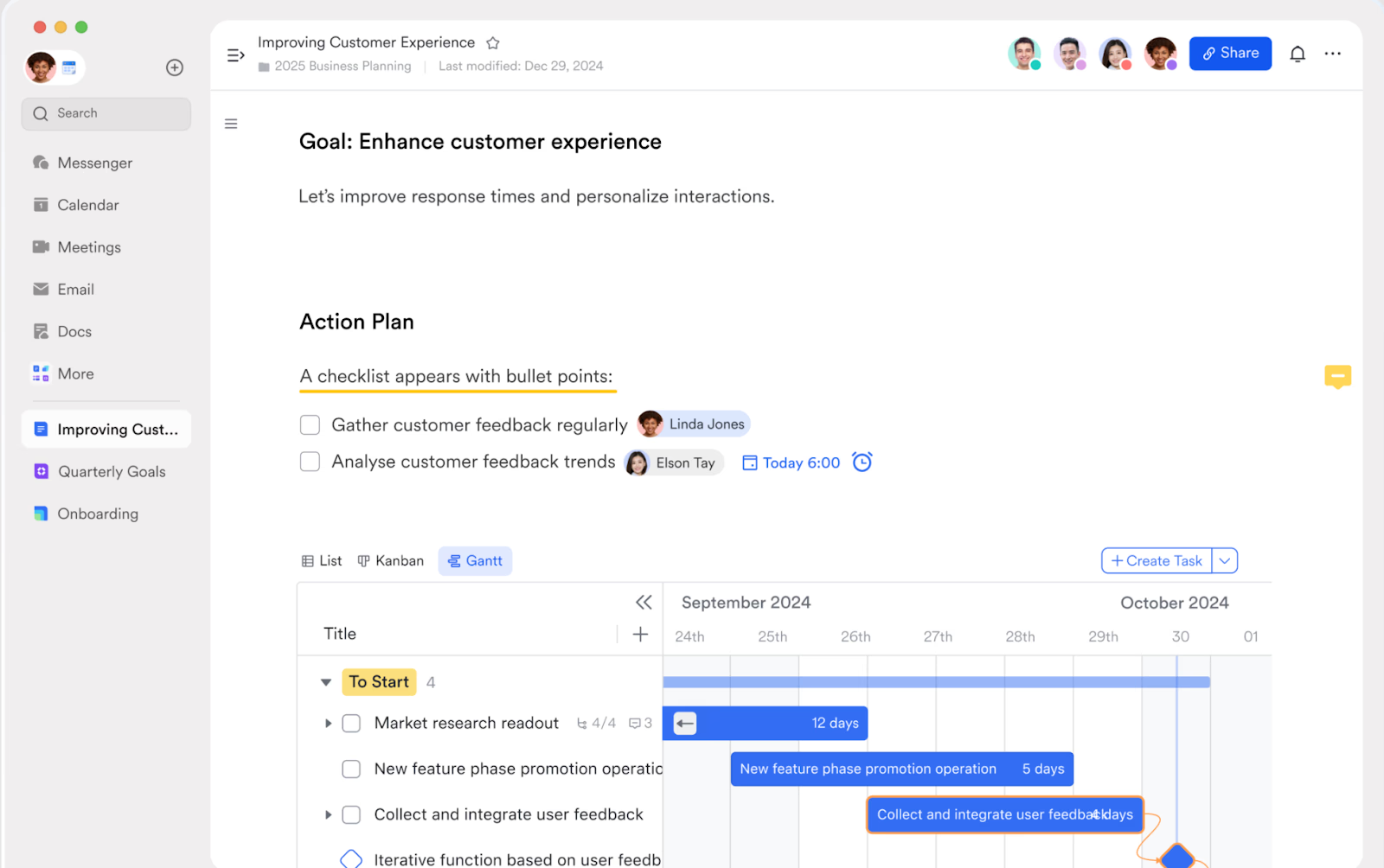The width and height of the screenshot is (1384, 868).
Task: Click the blue Share button
Action: point(1230,54)
